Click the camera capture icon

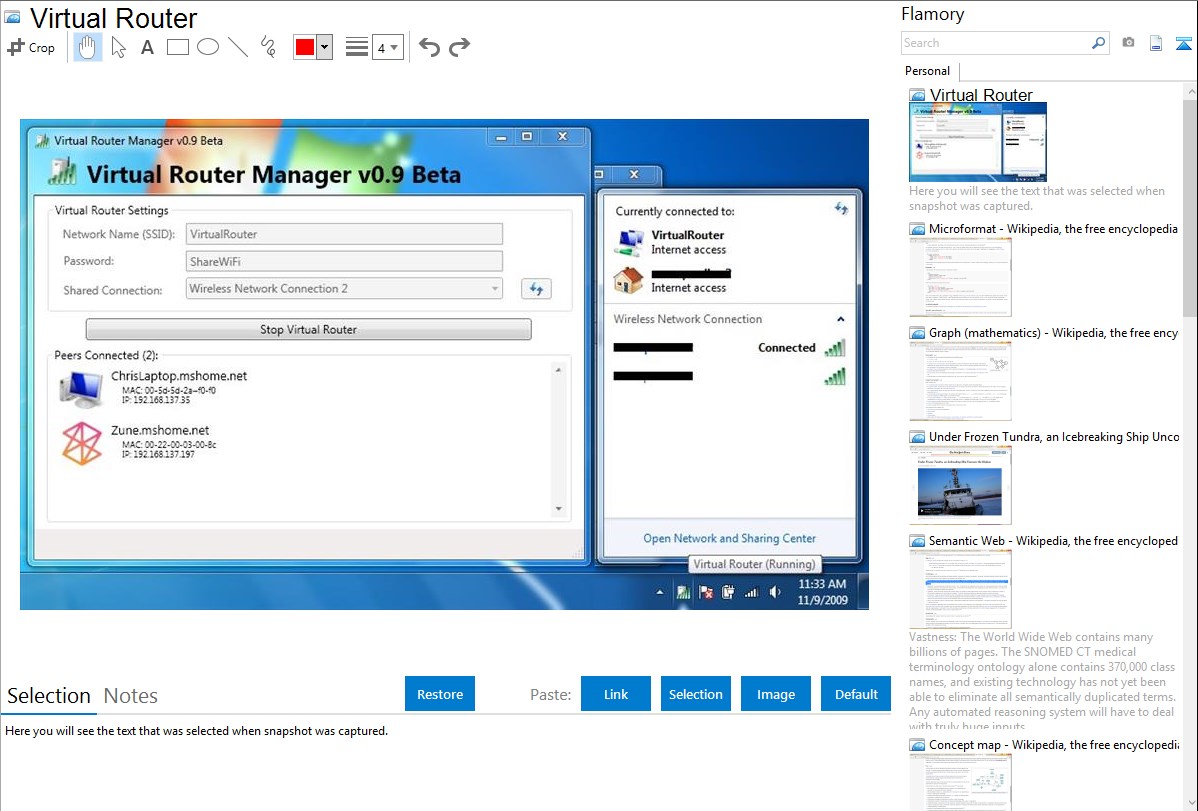[1128, 43]
